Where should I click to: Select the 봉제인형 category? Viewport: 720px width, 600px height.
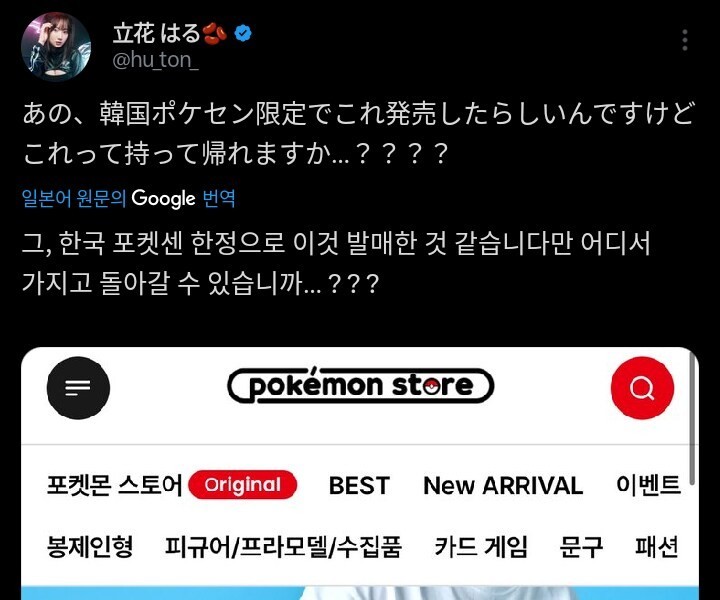point(90,547)
